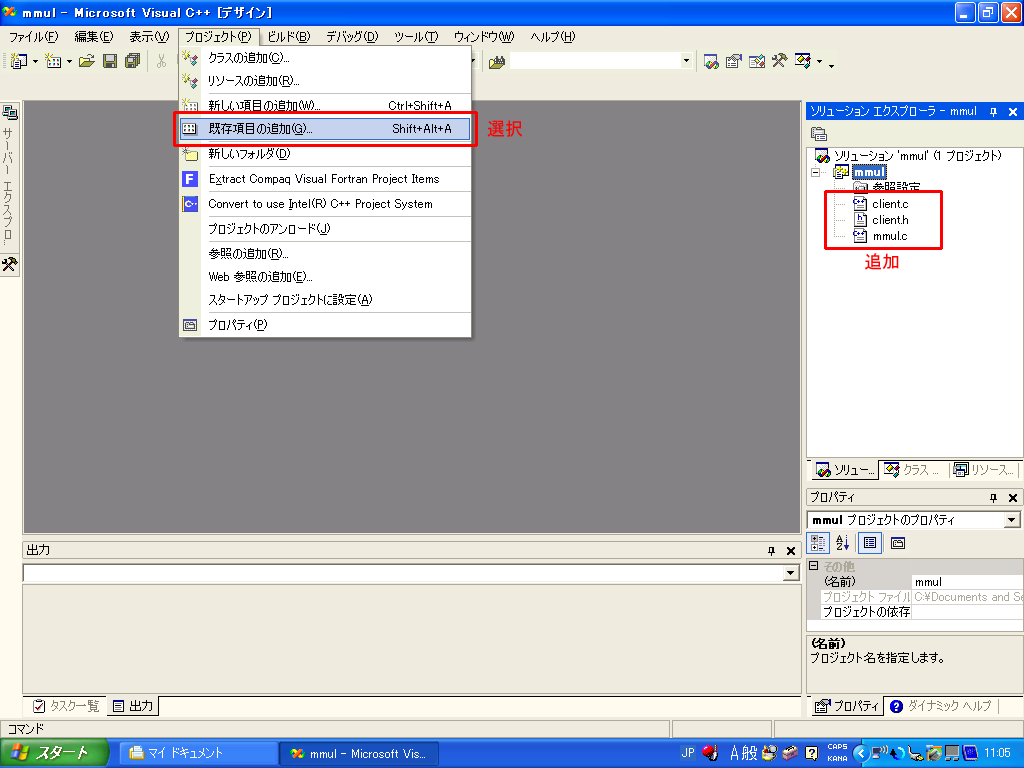This screenshot has width=1024, height=768.
Task: Click the Properties list view icon
Action: pyautogui.click(x=870, y=543)
